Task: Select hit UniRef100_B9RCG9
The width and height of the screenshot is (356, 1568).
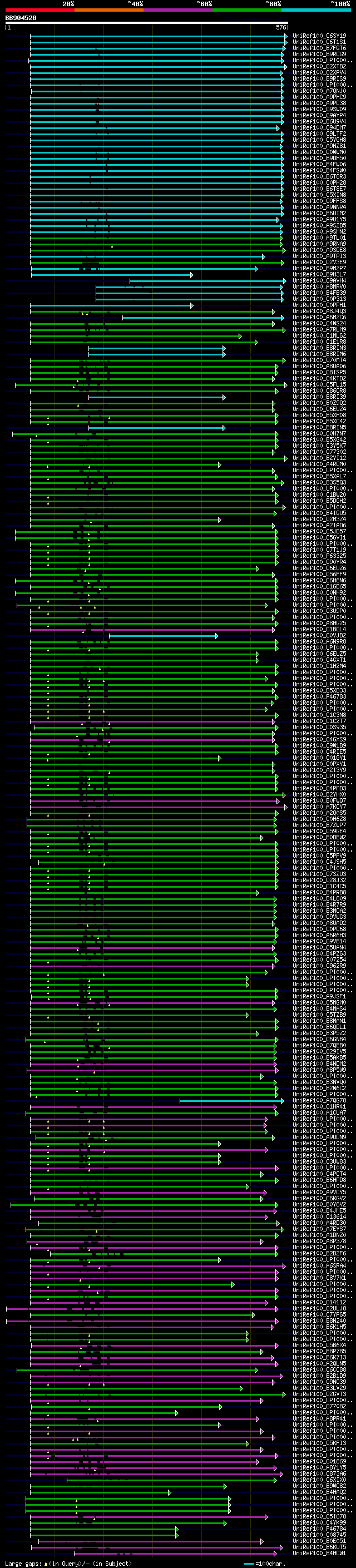Action: coord(319,54)
